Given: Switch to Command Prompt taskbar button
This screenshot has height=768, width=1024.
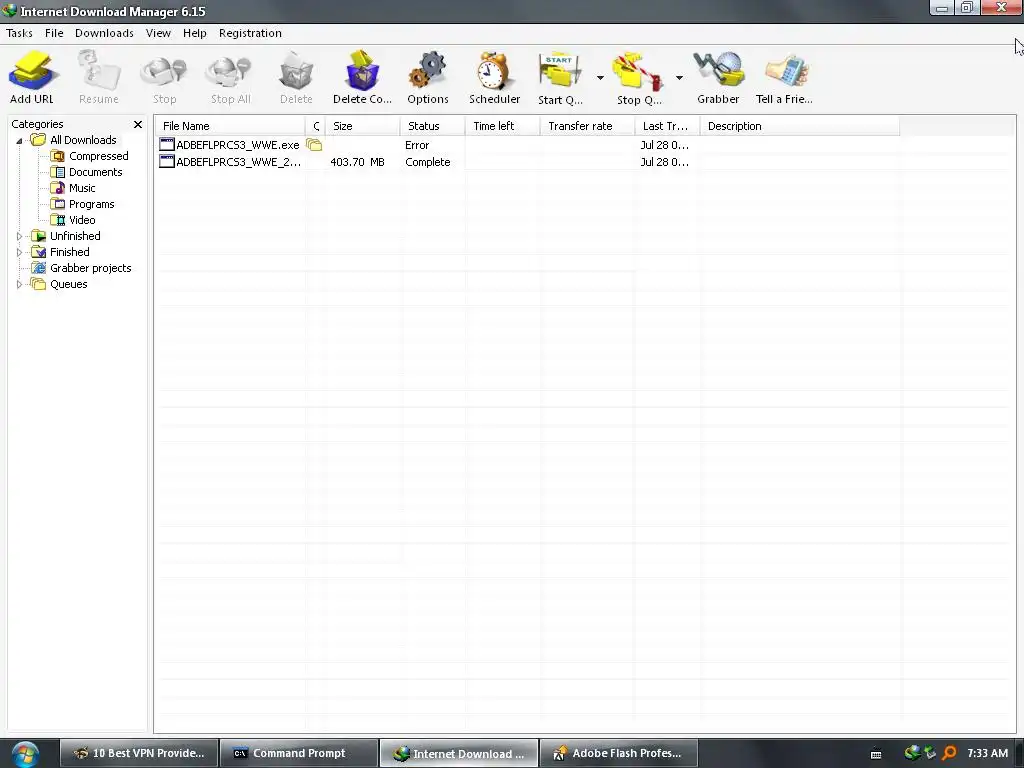Looking at the screenshot, I should (x=299, y=753).
